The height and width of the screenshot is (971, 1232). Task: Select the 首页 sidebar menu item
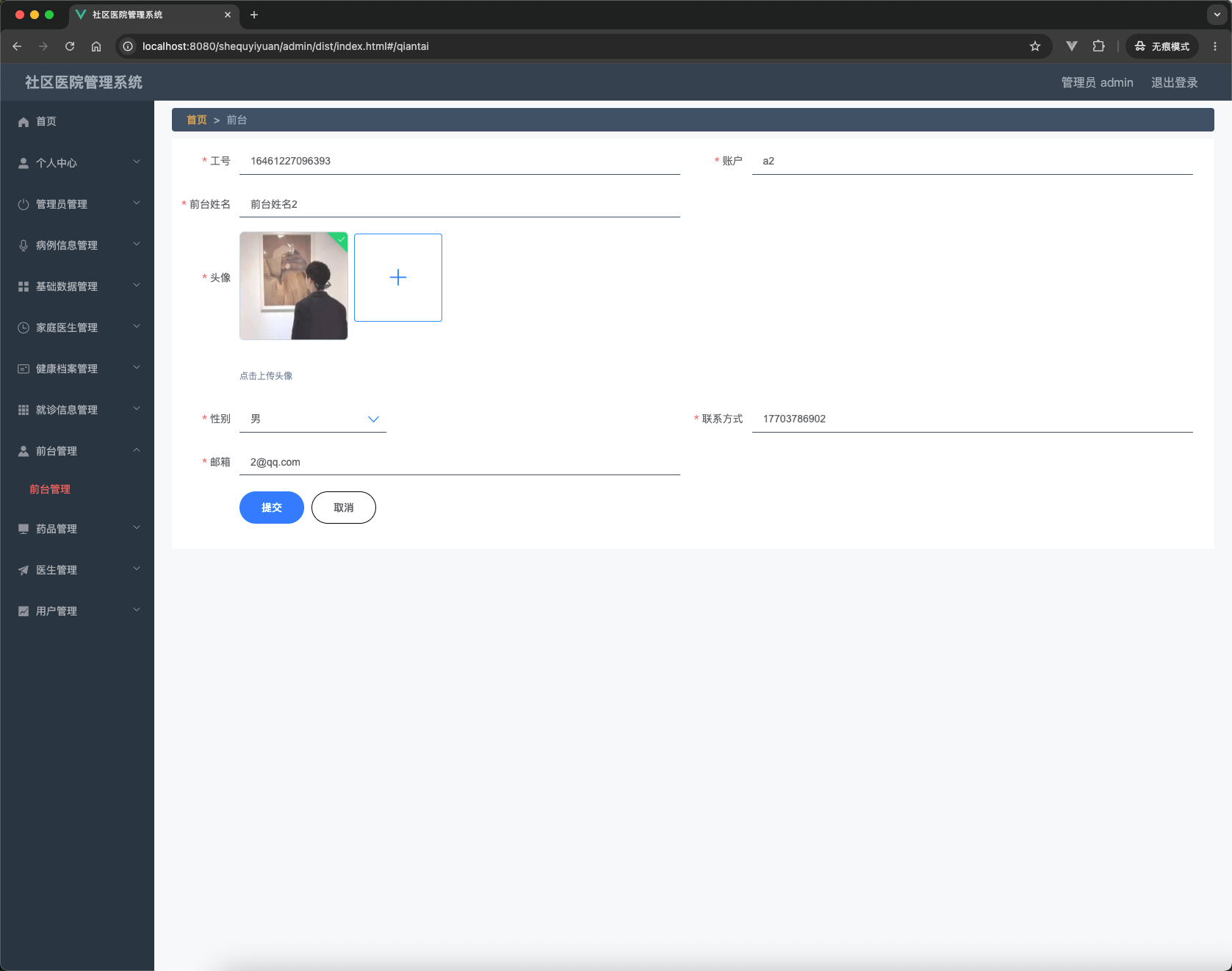77,122
